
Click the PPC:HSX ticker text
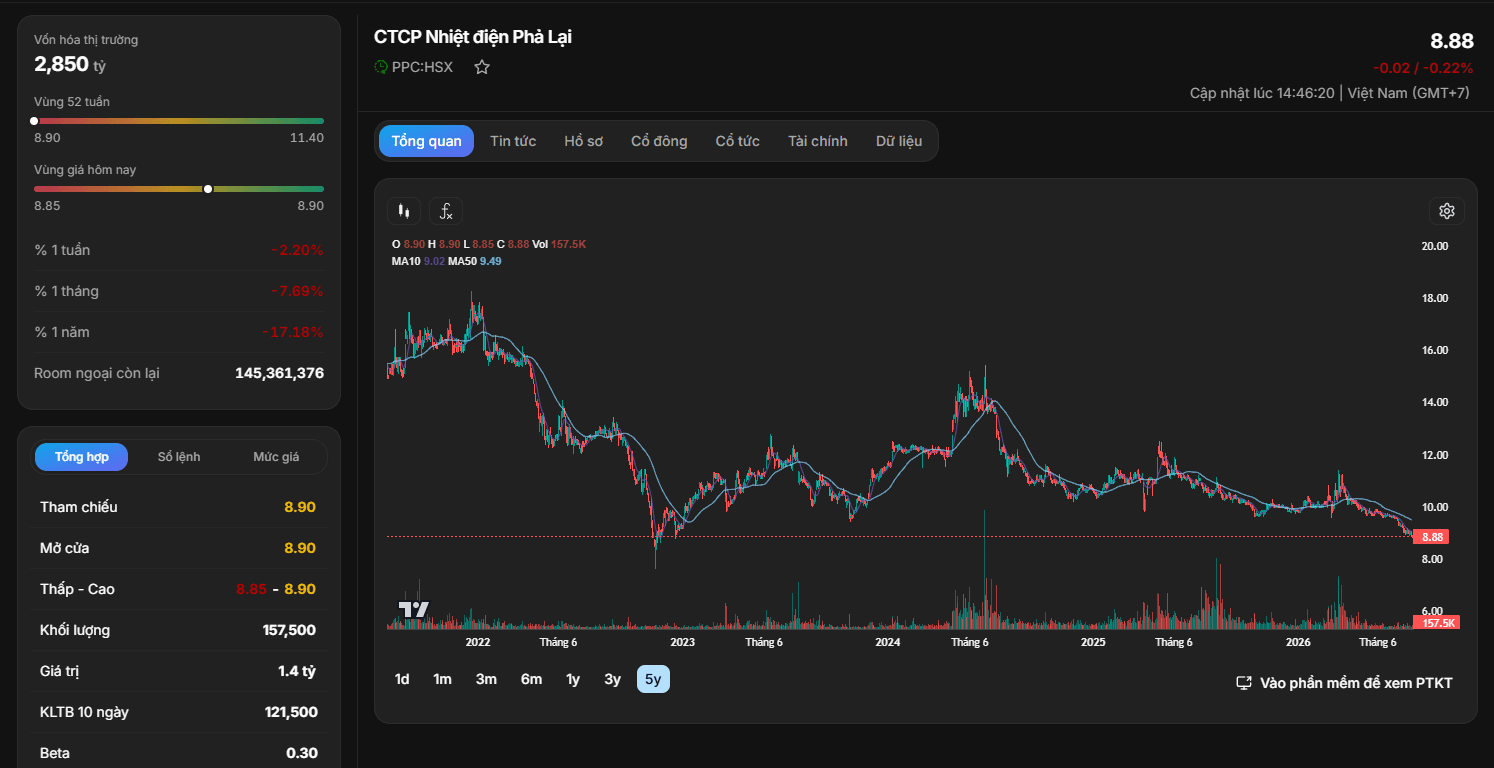[422, 67]
